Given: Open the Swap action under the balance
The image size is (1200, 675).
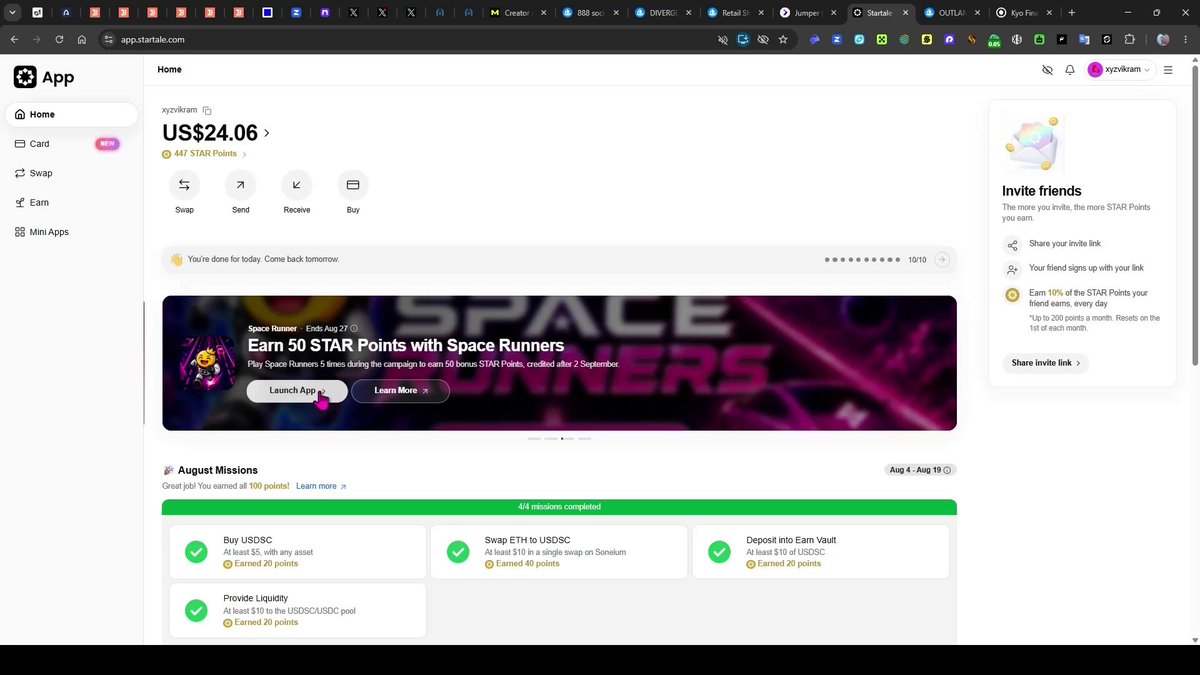Looking at the screenshot, I should point(184,185).
